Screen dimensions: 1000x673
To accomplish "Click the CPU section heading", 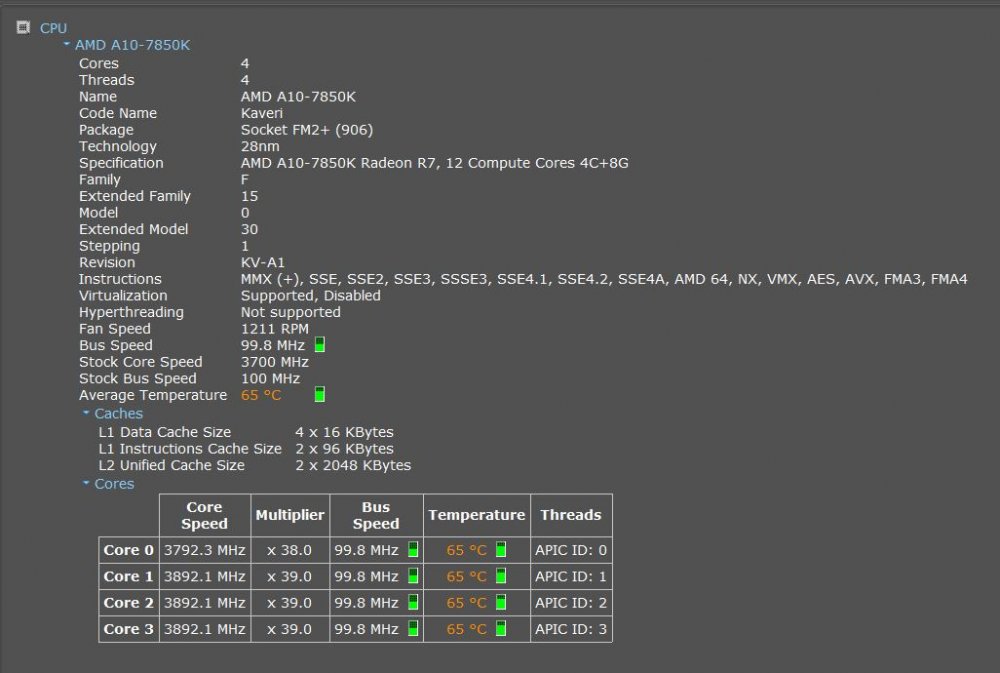I will tap(53, 28).
